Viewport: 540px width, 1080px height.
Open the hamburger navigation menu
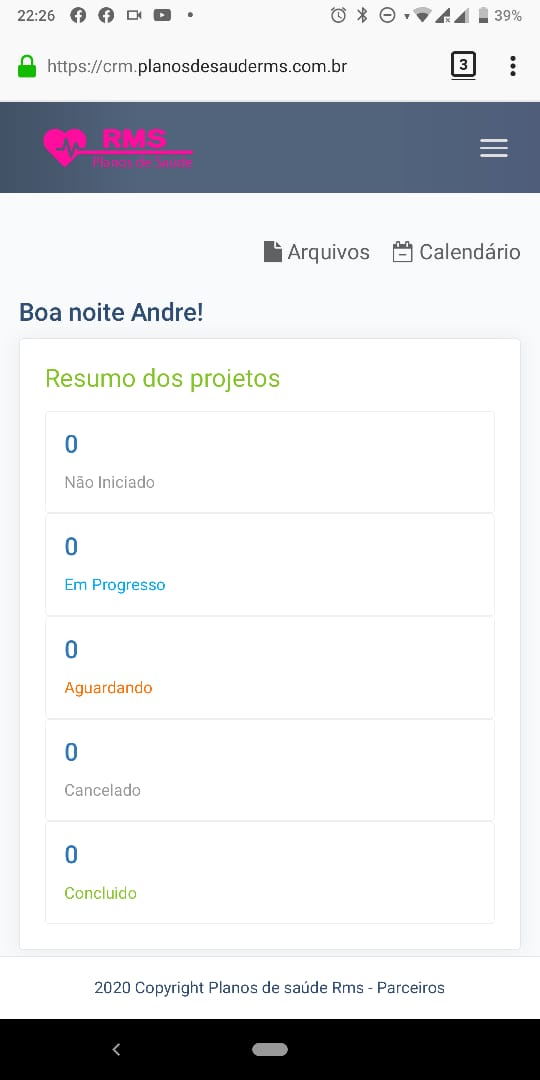coord(494,148)
